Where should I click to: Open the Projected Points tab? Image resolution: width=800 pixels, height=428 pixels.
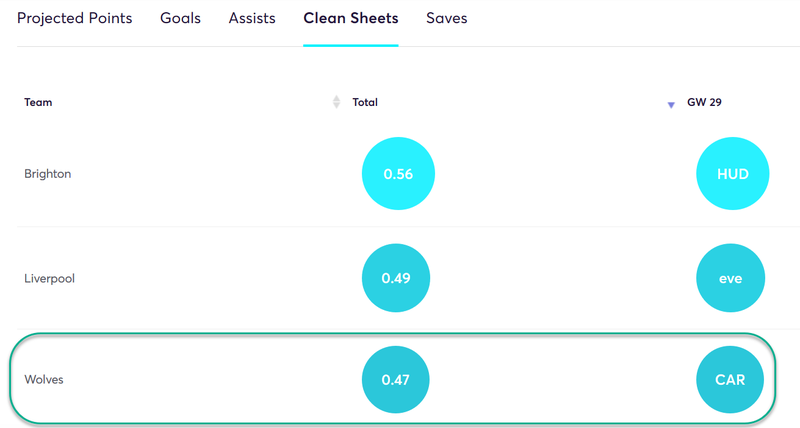pyautogui.click(x=74, y=18)
